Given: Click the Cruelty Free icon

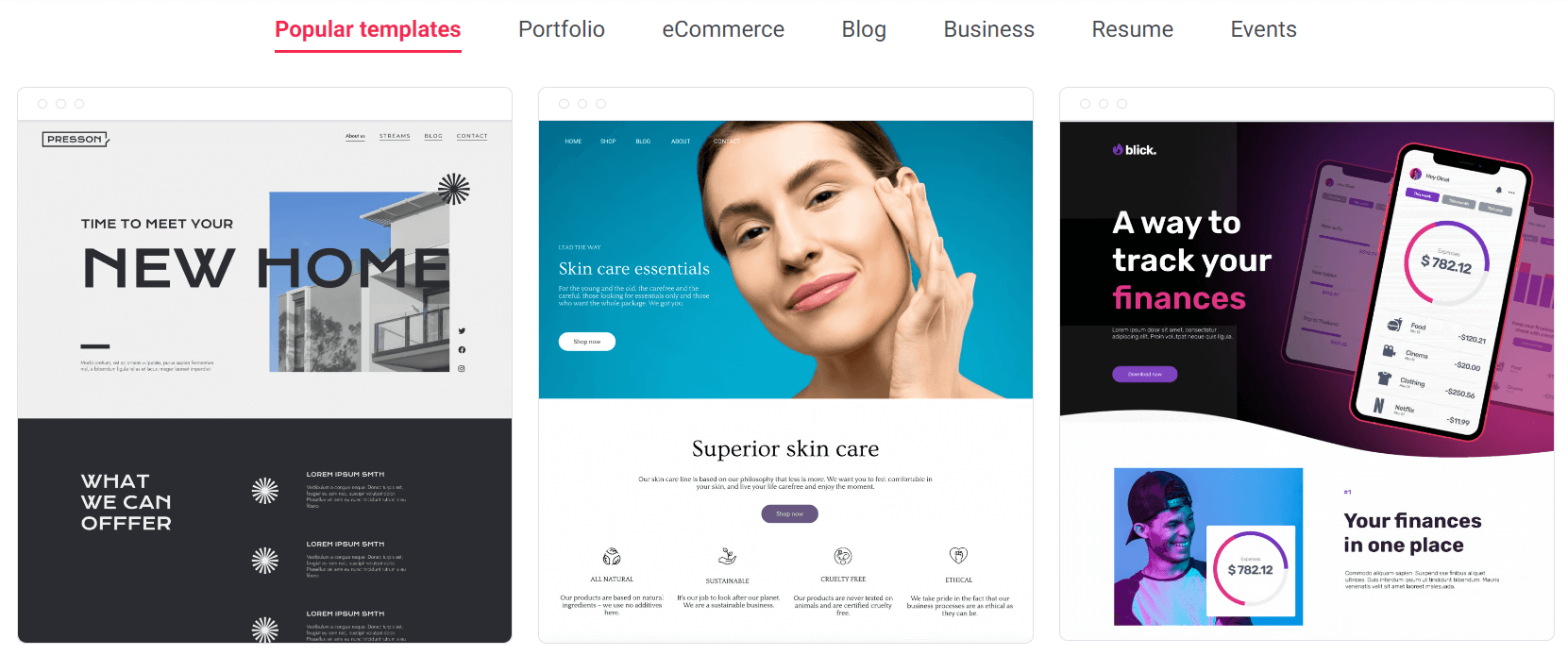Looking at the screenshot, I should pyautogui.click(x=843, y=556).
